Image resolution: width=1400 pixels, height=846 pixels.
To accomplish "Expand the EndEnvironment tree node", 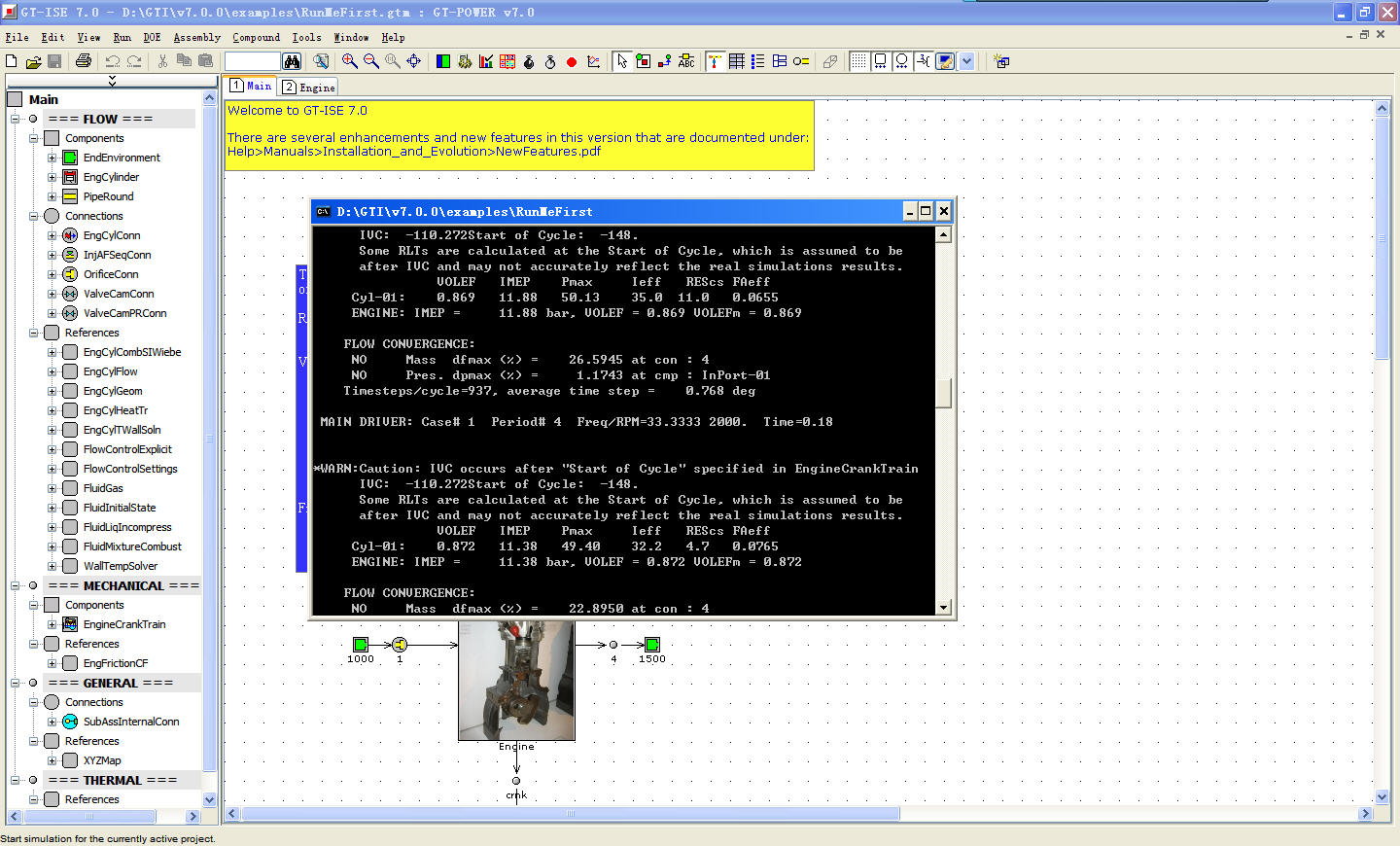I will pos(52,158).
